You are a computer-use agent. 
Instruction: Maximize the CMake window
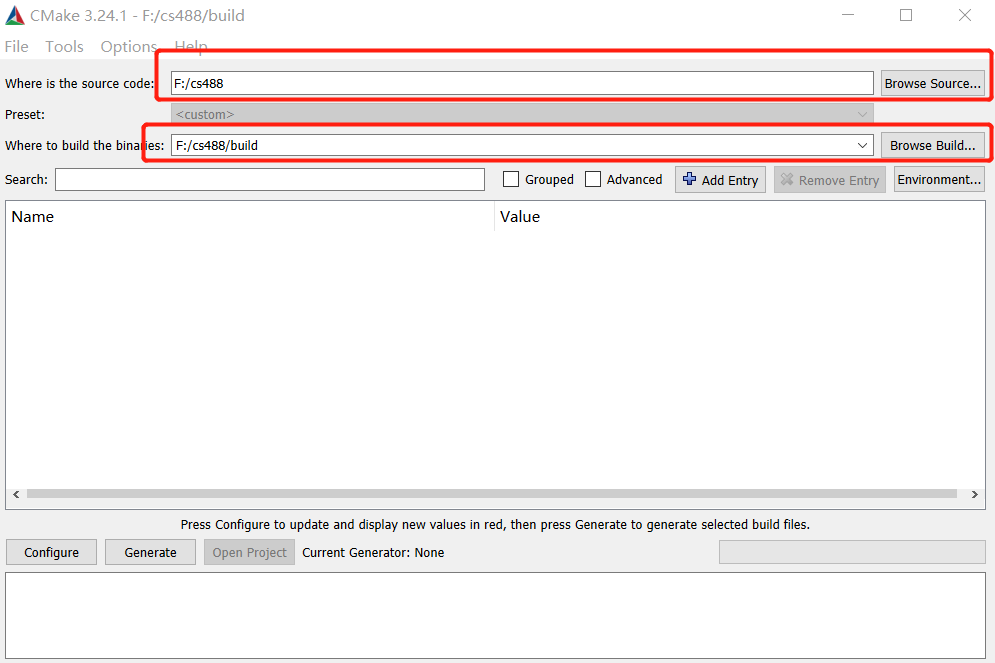tap(906, 15)
